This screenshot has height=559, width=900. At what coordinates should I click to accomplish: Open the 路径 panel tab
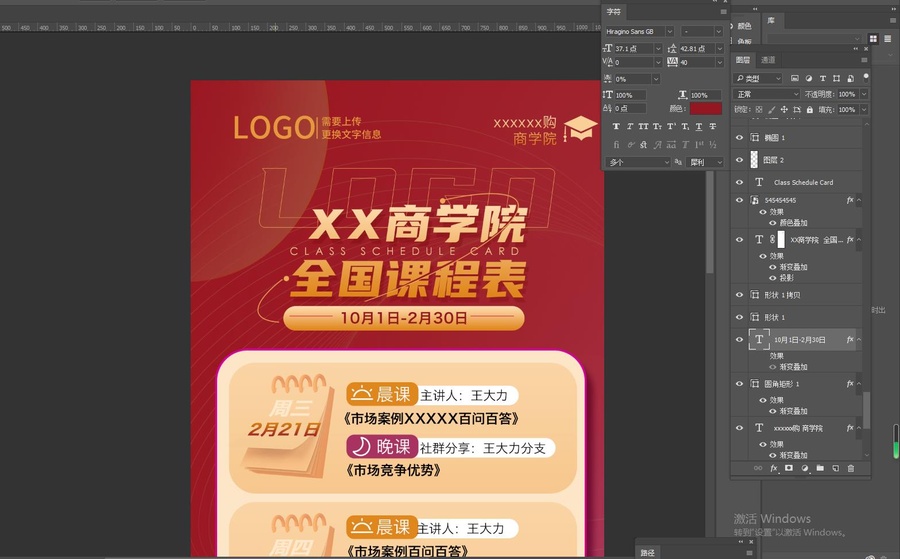[x=647, y=553]
